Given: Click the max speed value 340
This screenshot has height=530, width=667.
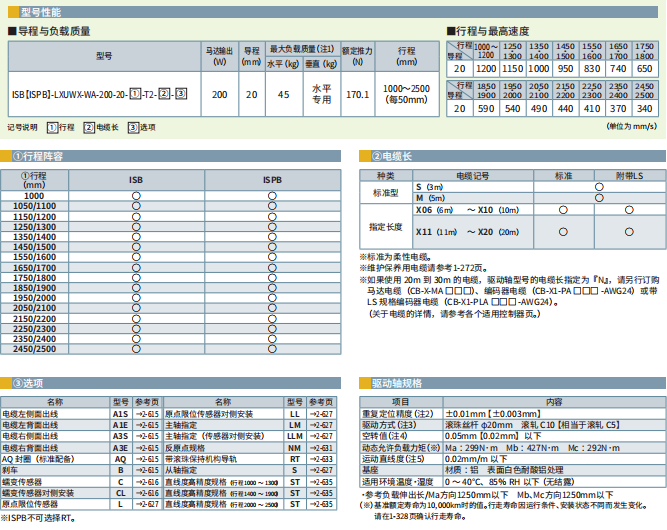Looking at the screenshot, I should (644, 109).
